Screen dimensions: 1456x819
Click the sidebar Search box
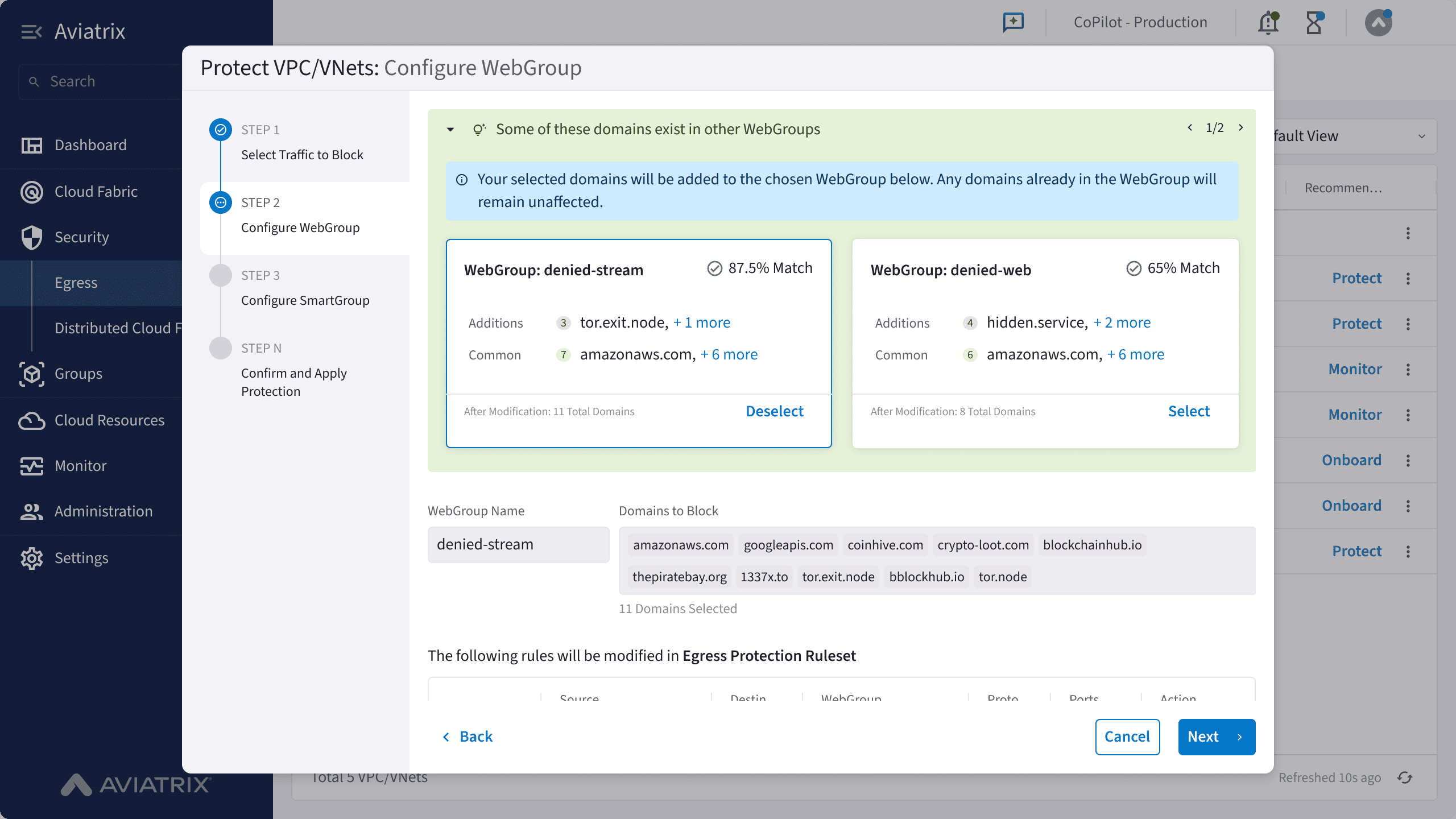100,82
